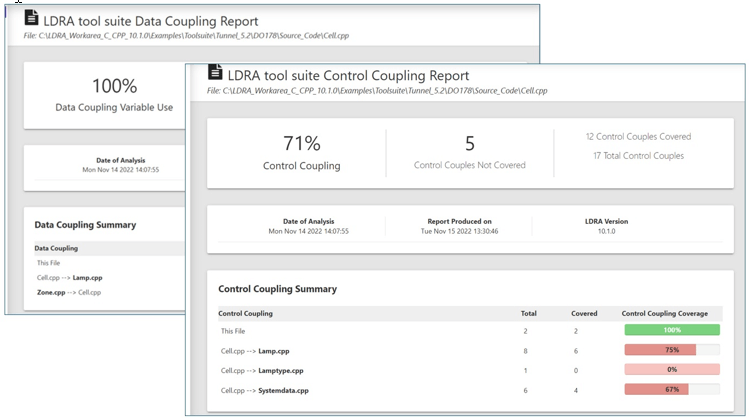Click the Control Coupling Coverage column header
This screenshot has height=419, width=749.
pyautogui.click(x=664, y=313)
